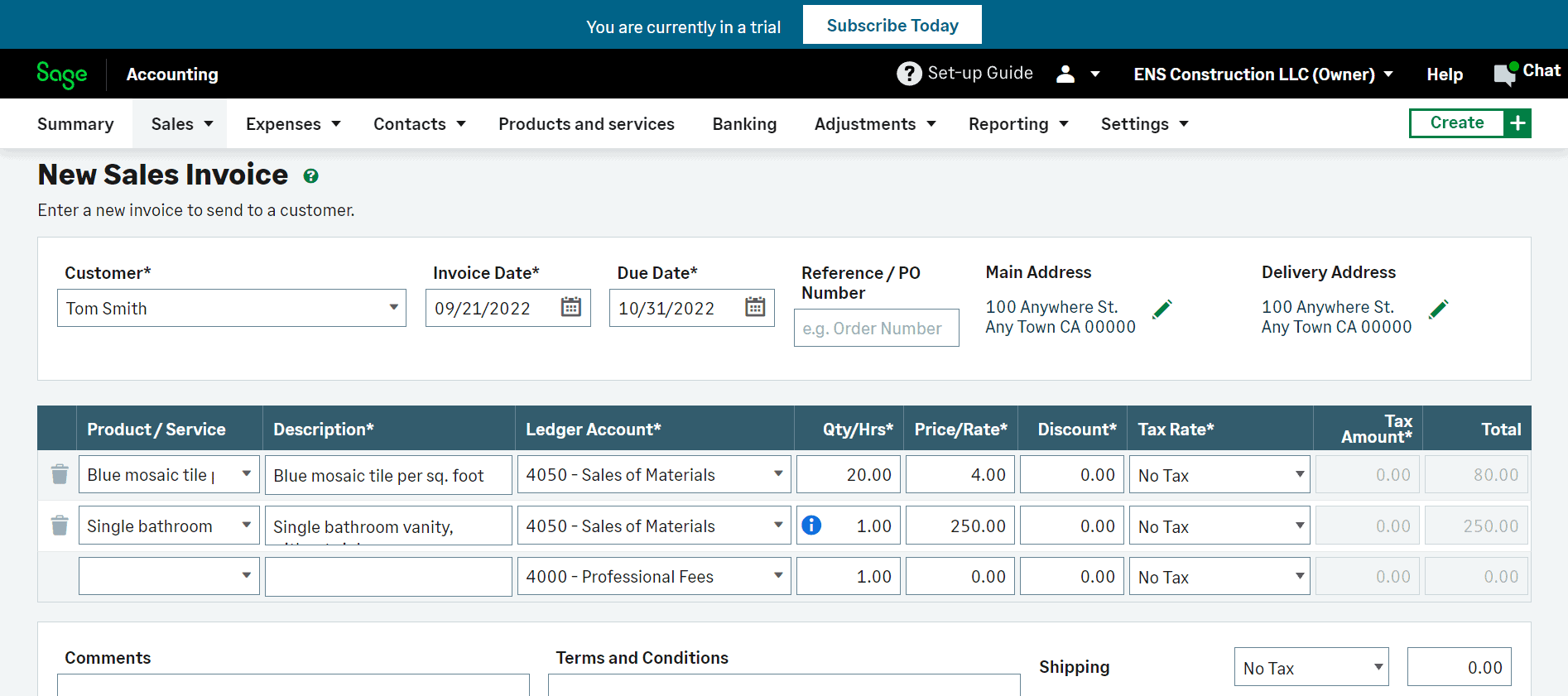Click the info icon in Single bathroom quantity

[x=812, y=525]
